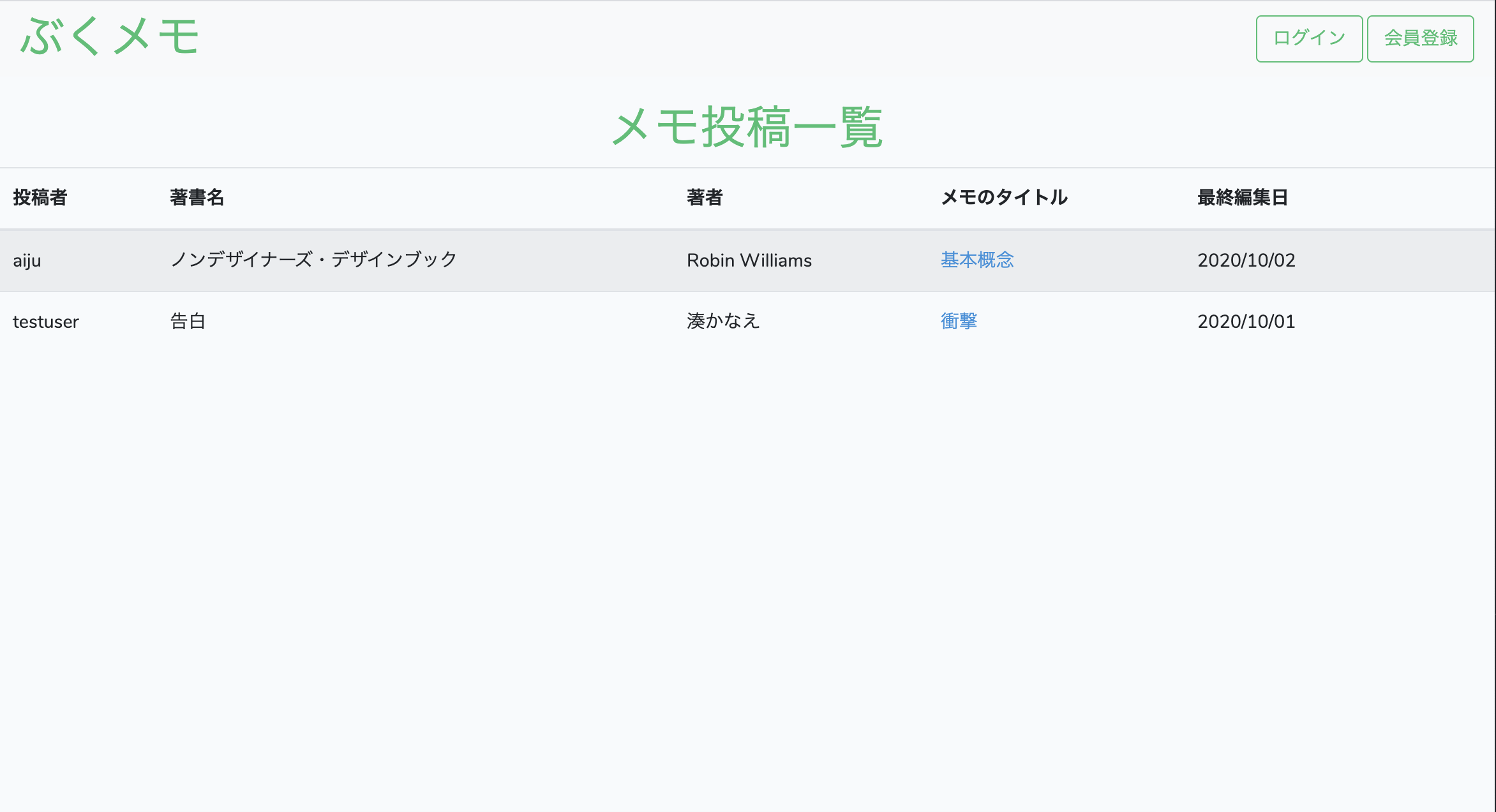The width and height of the screenshot is (1496, 812).
Task: Select the メモ投稿一覧 page heading
Action: [x=747, y=127]
